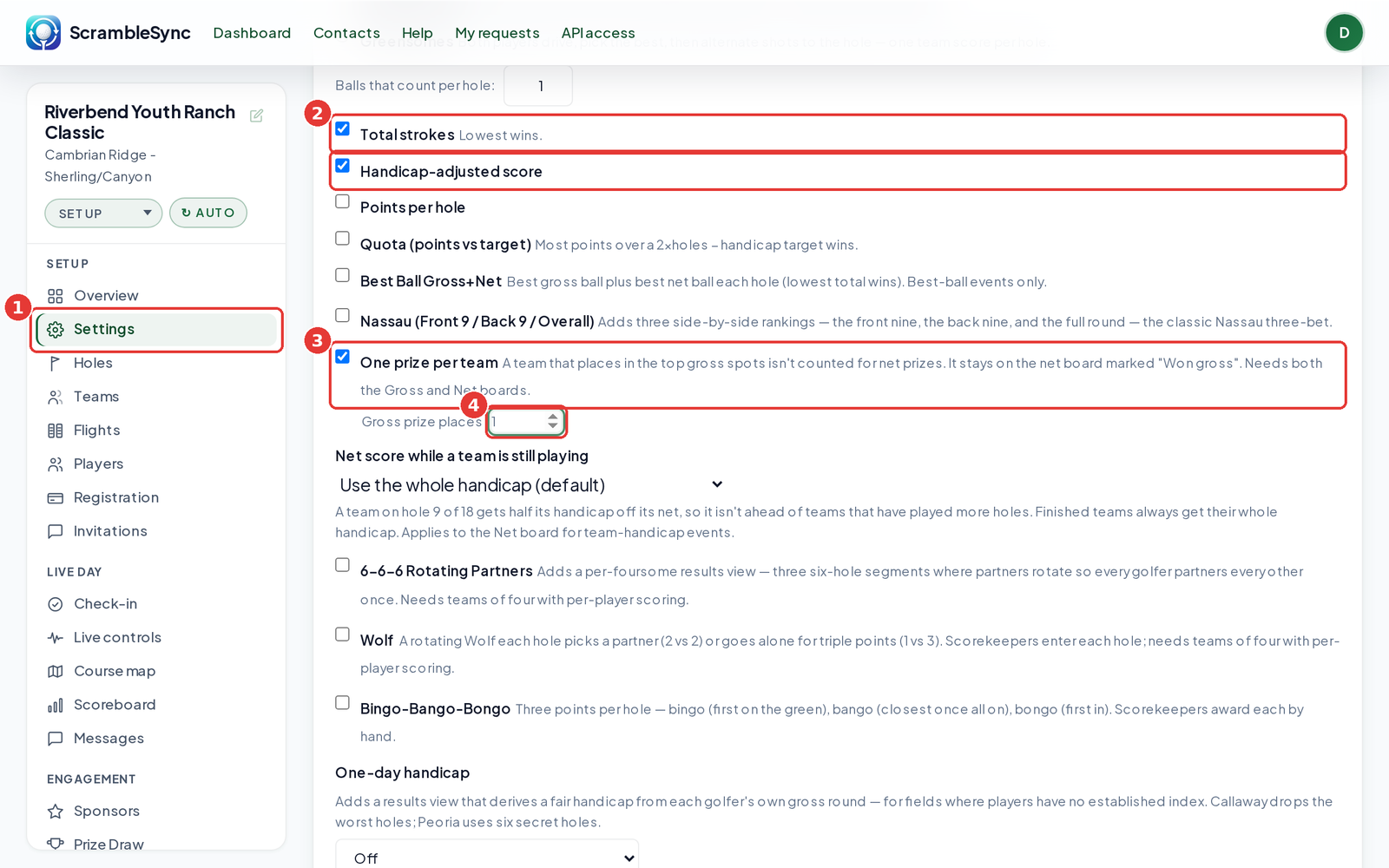The image size is (1389, 868).
Task: Open the Teams page link
Action: click(x=96, y=398)
